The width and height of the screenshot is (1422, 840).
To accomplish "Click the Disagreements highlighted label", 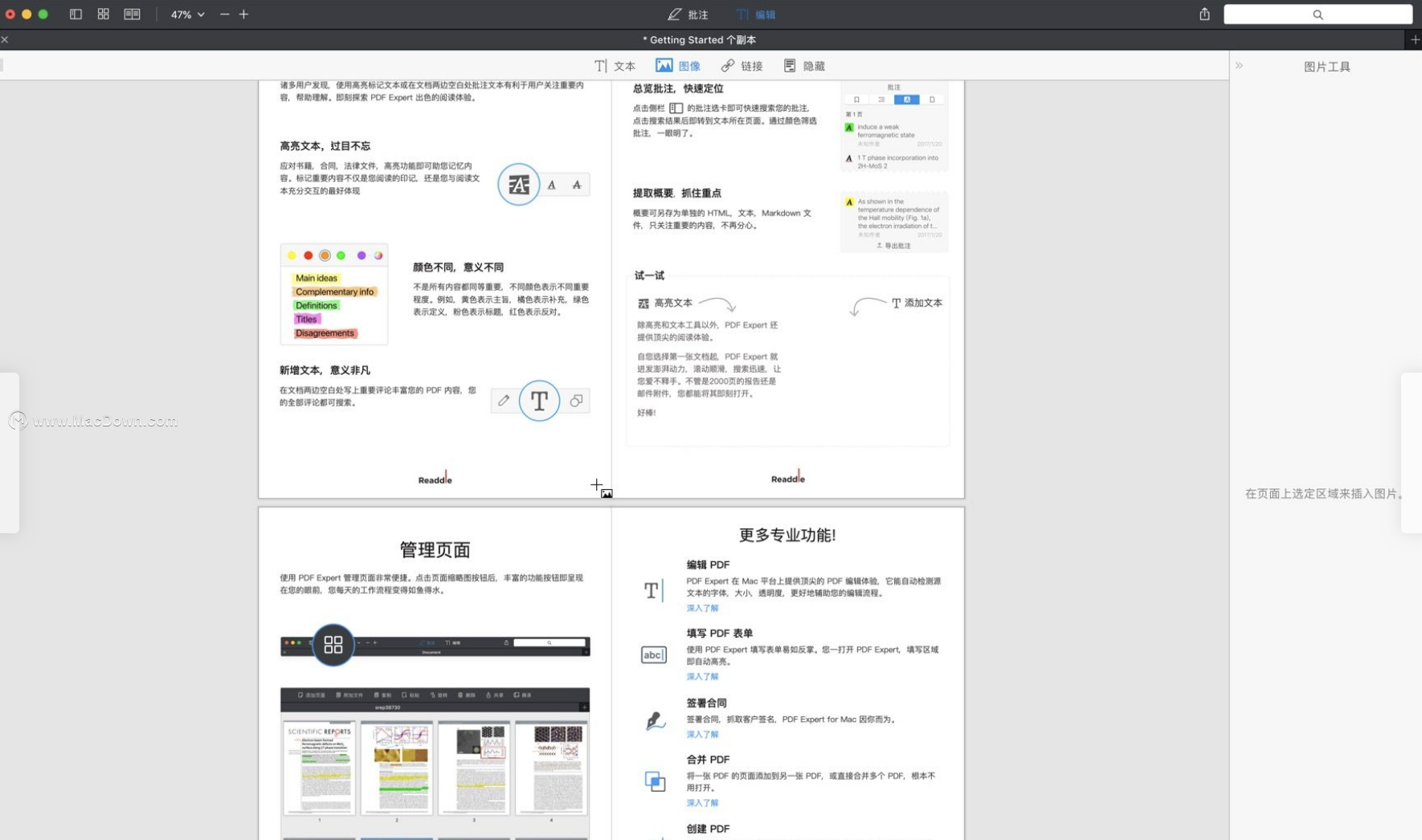I will pyautogui.click(x=325, y=332).
